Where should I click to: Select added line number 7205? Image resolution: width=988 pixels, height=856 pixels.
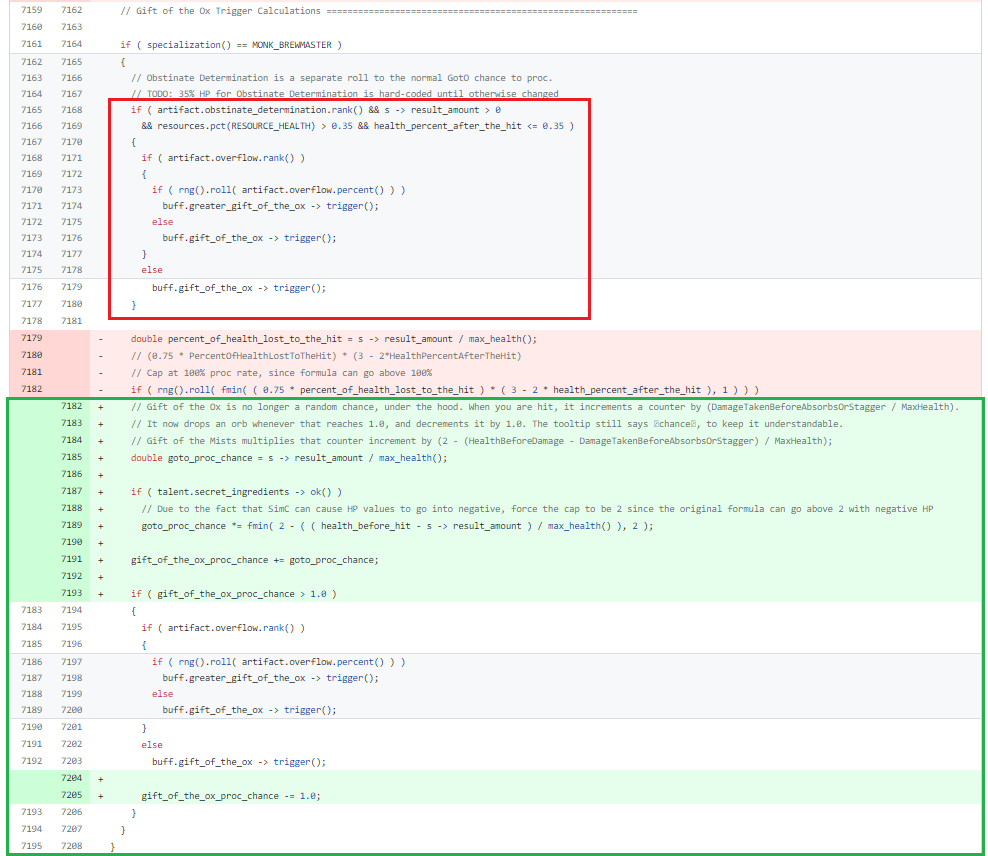coord(71,795)
